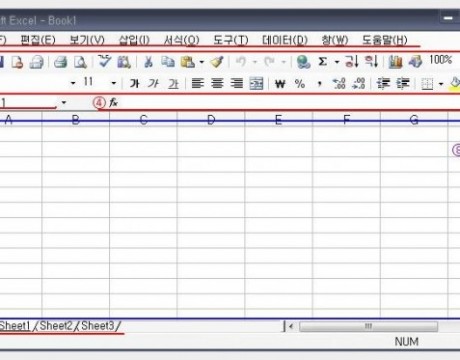Click the fx Insert Function icon
The image size is (460, 360).
coord(114,102)
